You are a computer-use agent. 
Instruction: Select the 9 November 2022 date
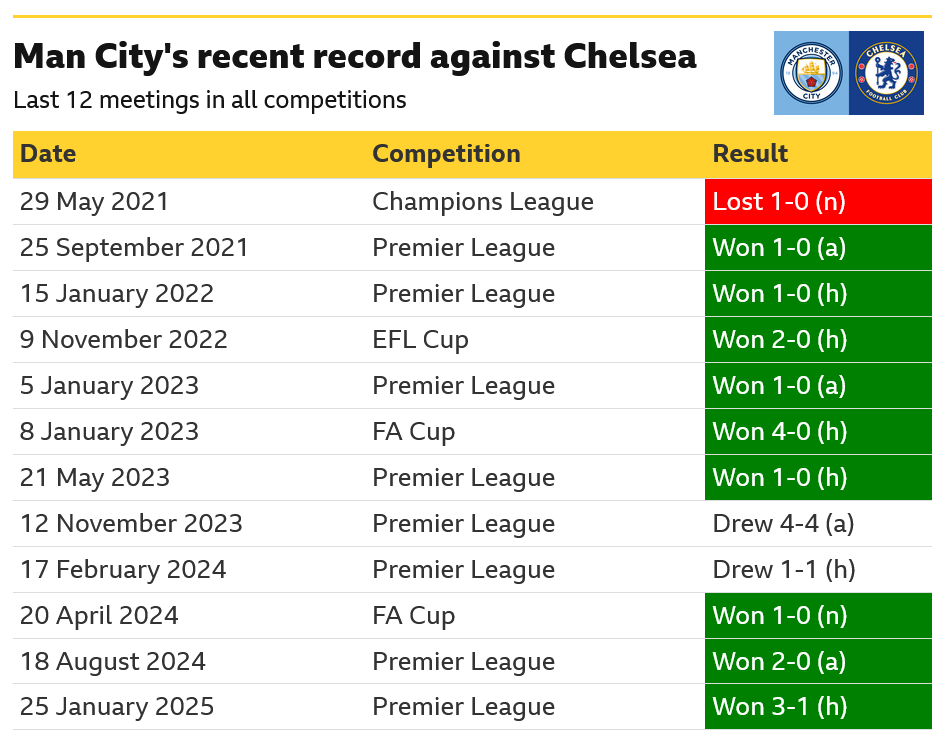124,340
